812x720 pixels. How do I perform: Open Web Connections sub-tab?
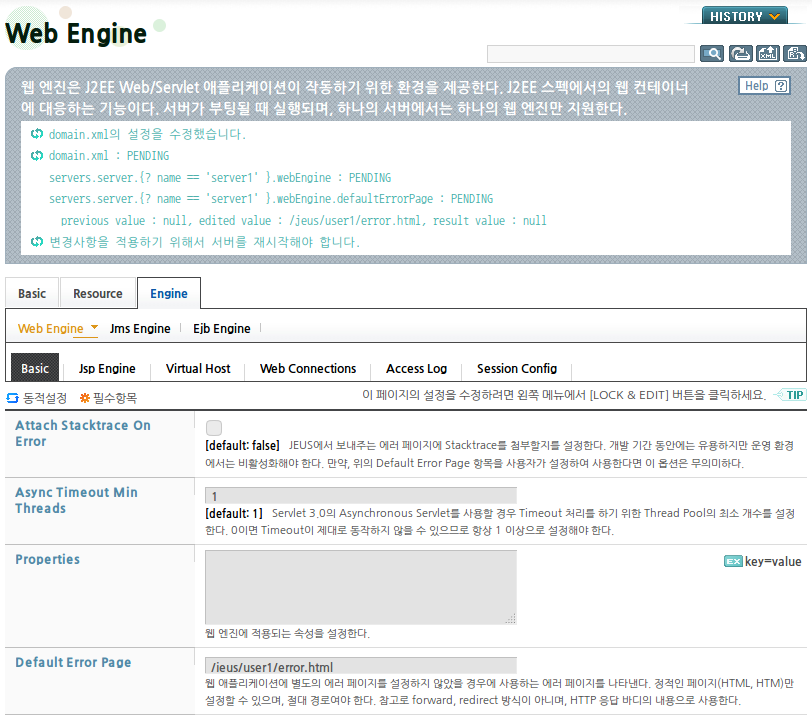308,368
